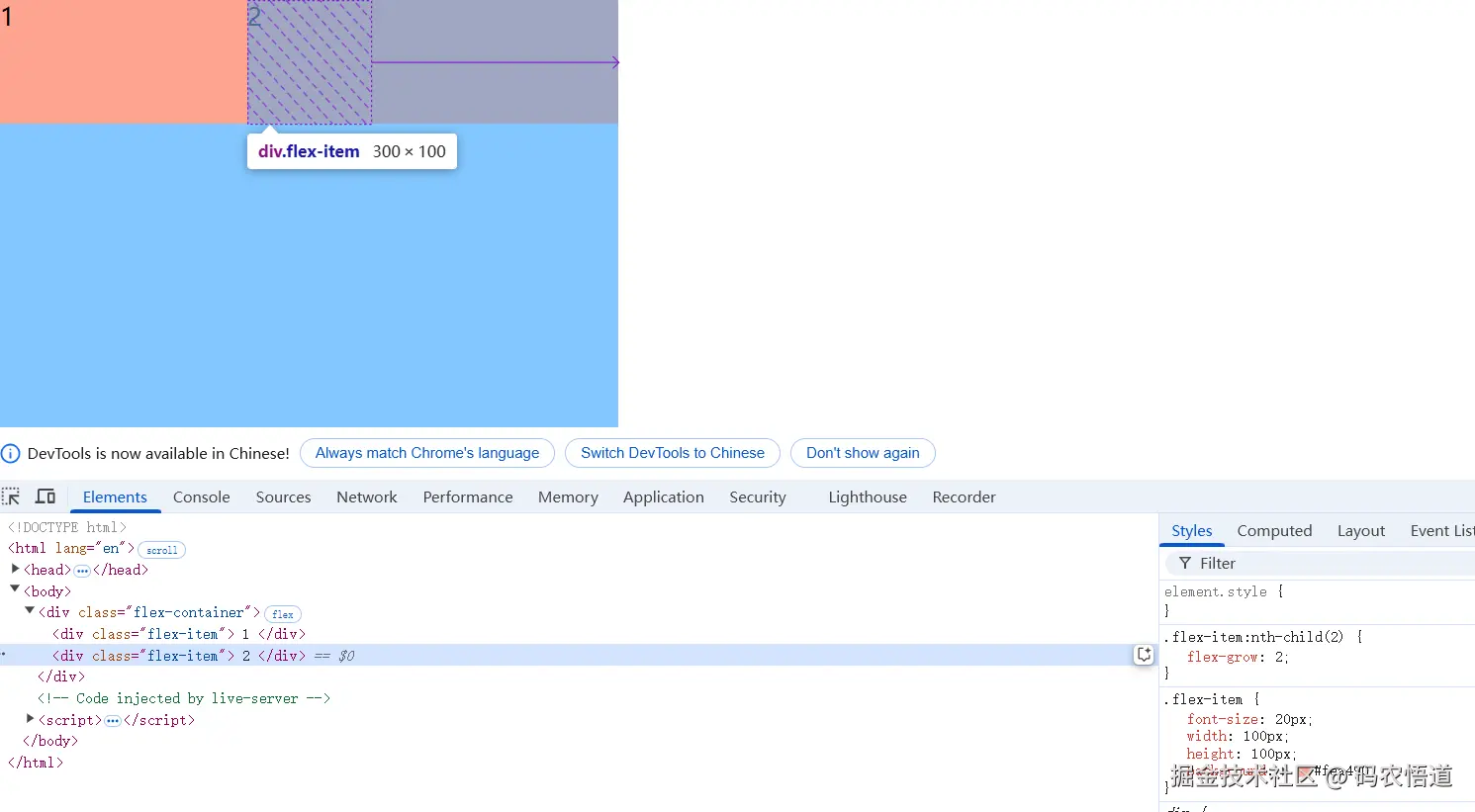Open the Layout sidebar tab
The width and height of the screenshot is (1475, 812).
[1361, 531]
